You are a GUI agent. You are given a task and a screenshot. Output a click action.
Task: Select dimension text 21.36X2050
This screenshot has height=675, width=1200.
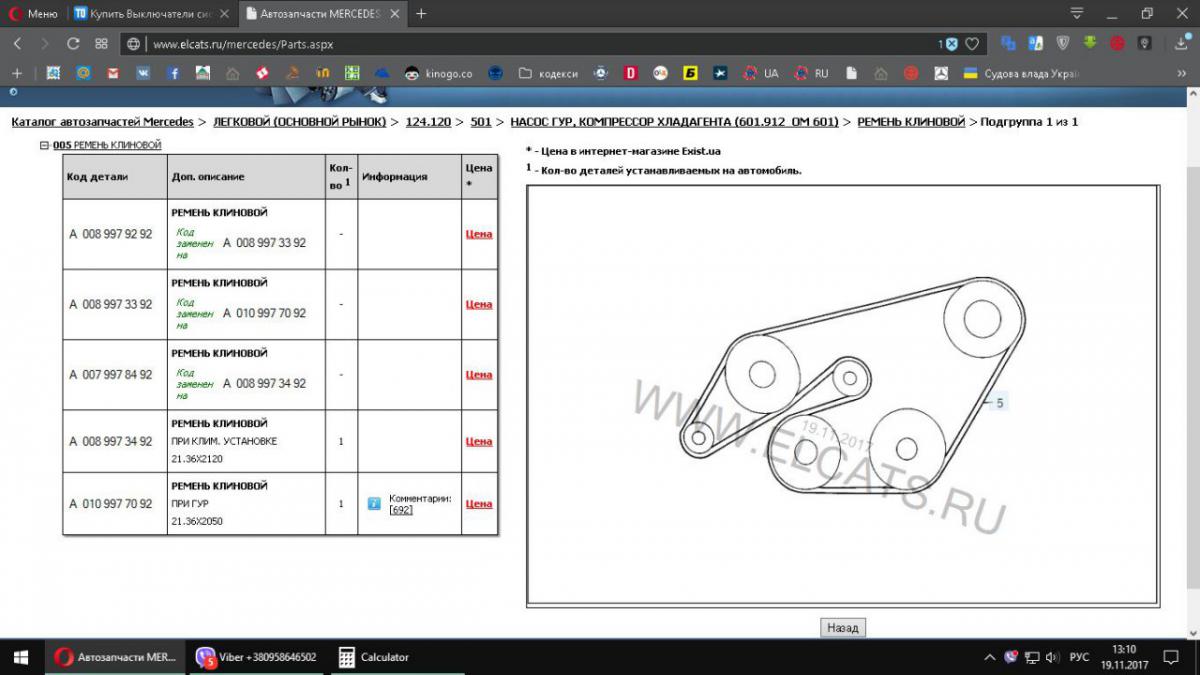(197, 521)
